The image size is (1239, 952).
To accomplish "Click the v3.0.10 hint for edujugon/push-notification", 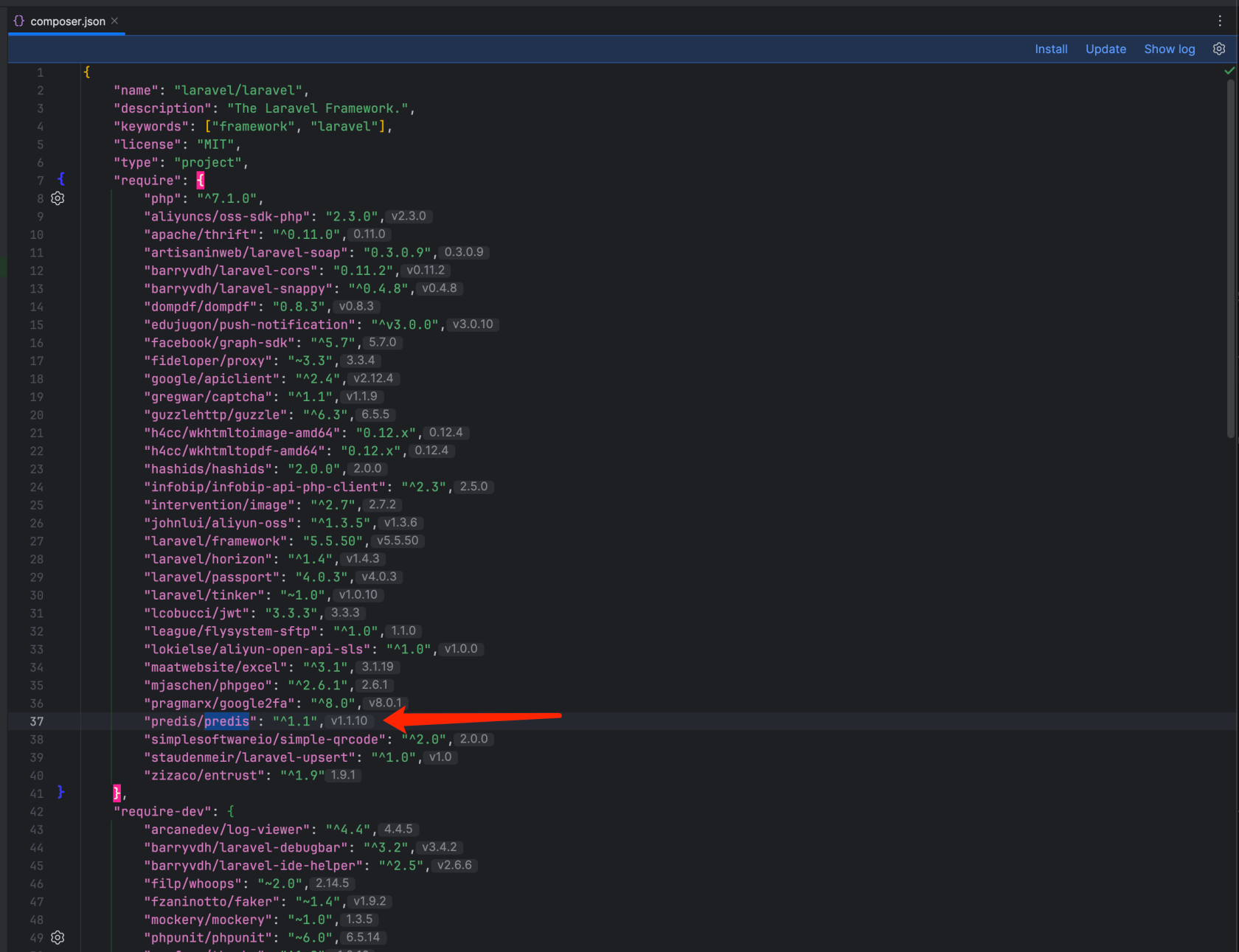I will point(473,324).
